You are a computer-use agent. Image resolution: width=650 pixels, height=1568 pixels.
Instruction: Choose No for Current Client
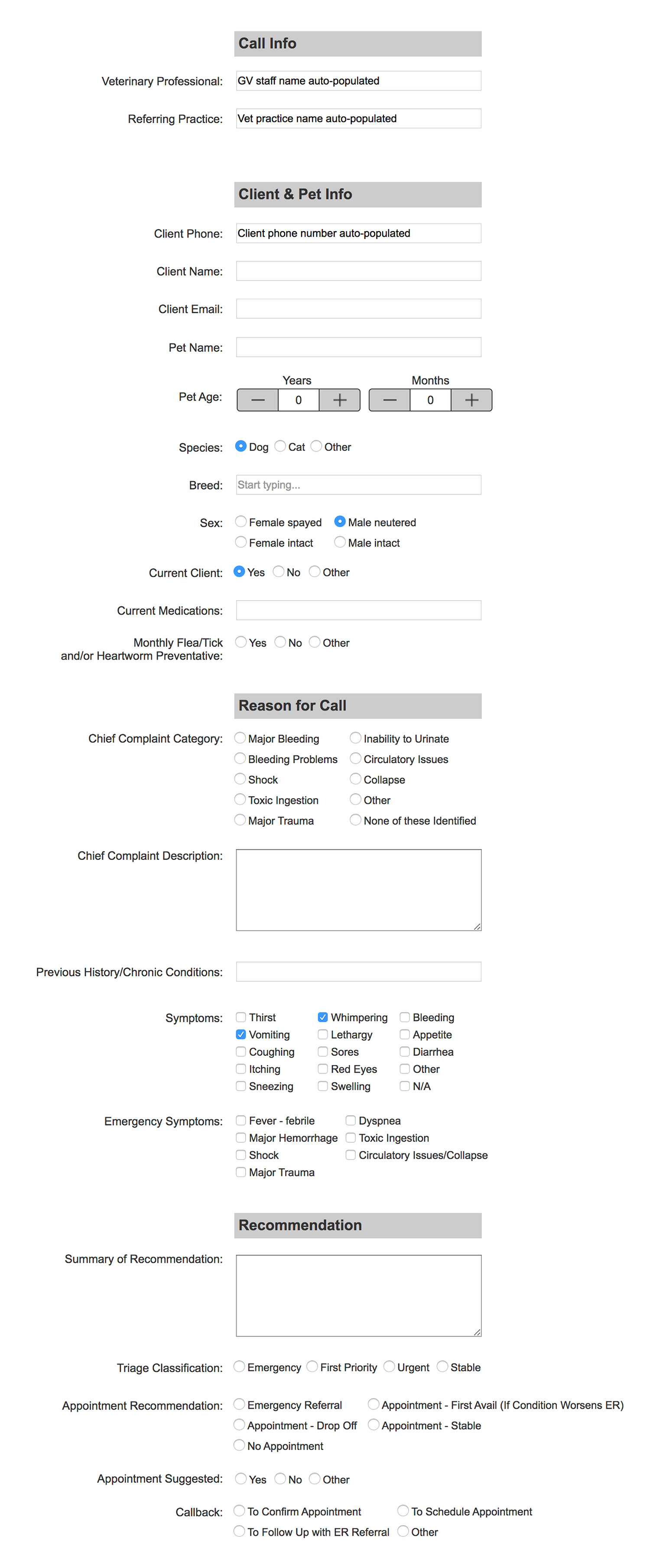[279, 572]
